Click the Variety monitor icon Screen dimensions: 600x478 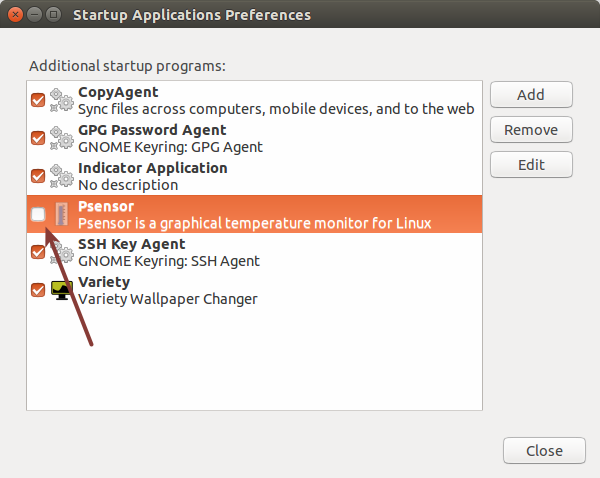pyautogui.click(x=62, y=290)
